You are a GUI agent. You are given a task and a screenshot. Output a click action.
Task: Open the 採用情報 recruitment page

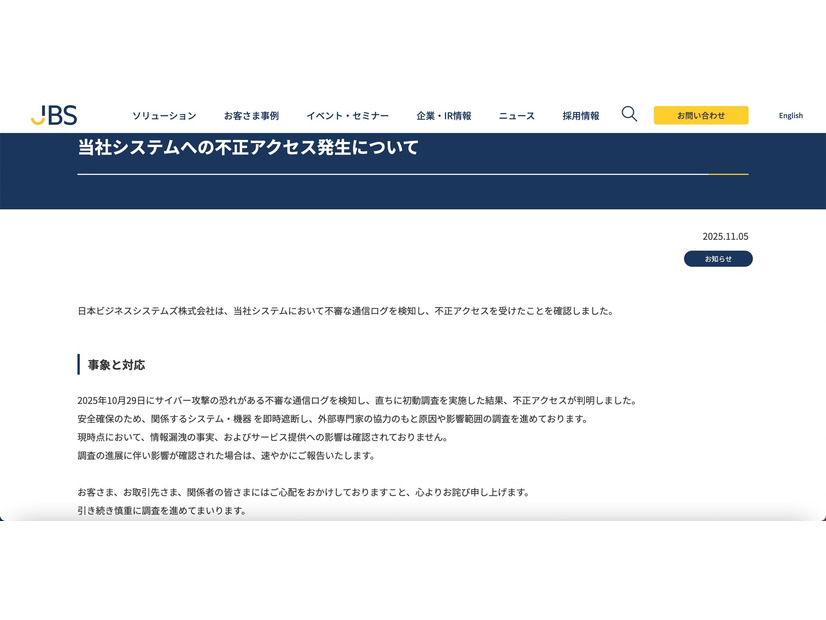(x=580, y=115)
